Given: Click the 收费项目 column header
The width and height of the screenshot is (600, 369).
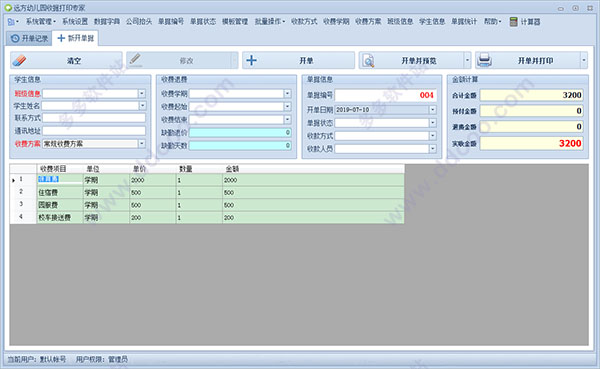Looking at the screenshot, I should (x=60, y=169).
